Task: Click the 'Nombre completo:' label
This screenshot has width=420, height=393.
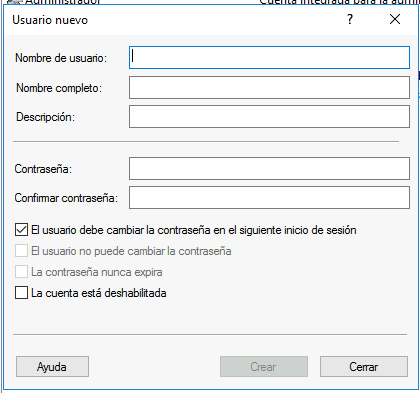Action: point(59,88)
